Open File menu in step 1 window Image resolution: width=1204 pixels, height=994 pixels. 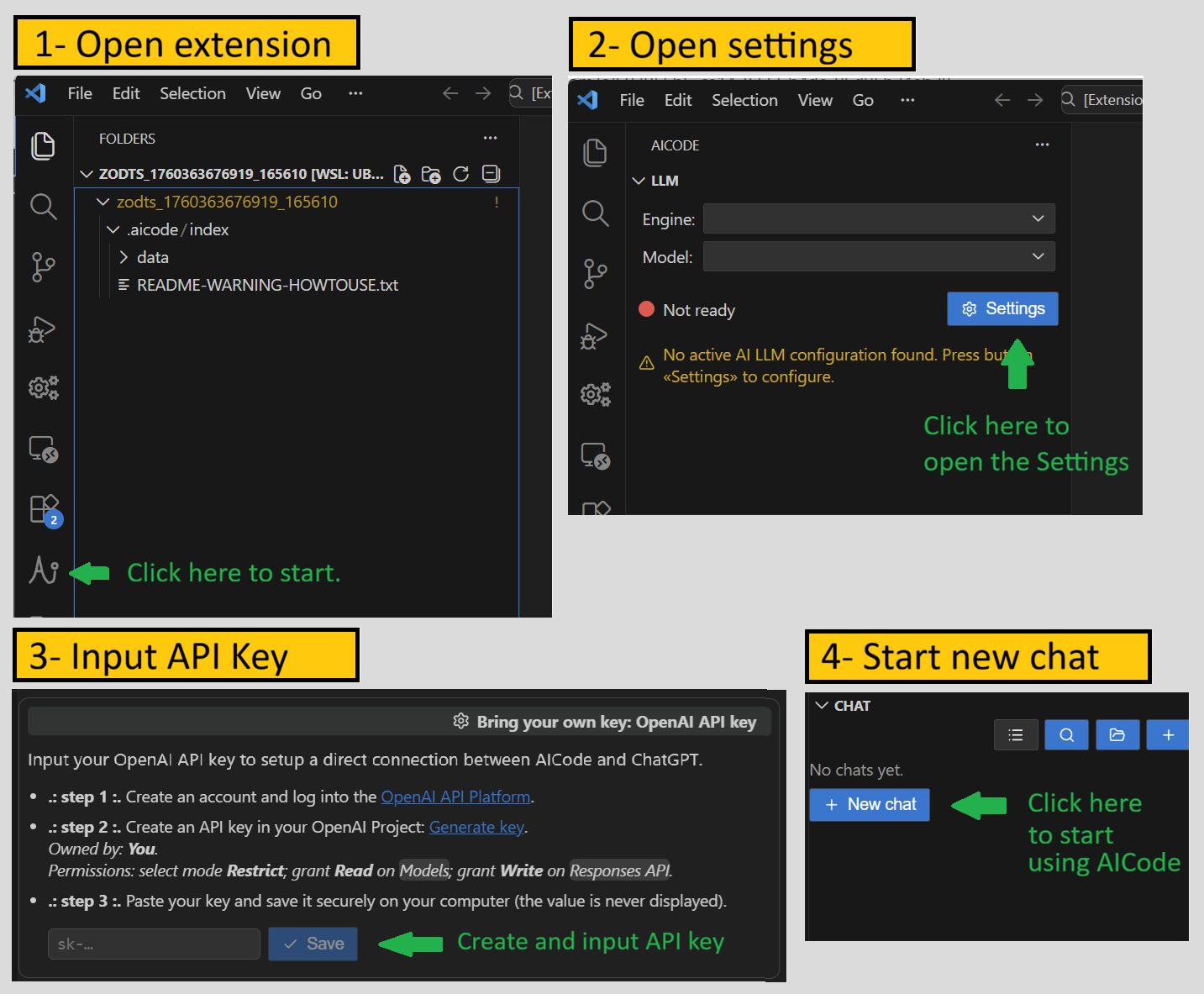[80, 93]
